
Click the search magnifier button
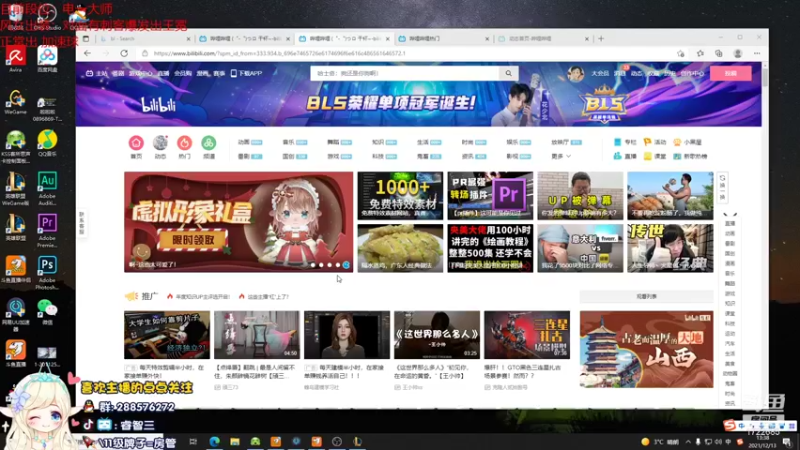click(509, 73)
